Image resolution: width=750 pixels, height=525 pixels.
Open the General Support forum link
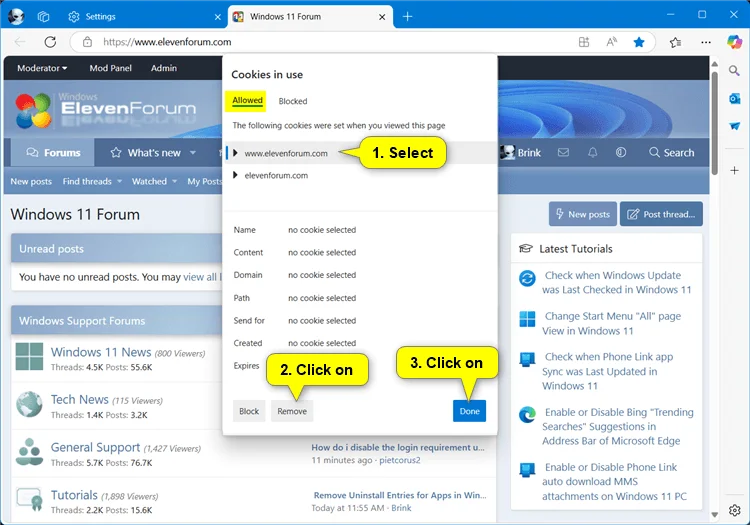pyautogui.click(x=95, y=447)
